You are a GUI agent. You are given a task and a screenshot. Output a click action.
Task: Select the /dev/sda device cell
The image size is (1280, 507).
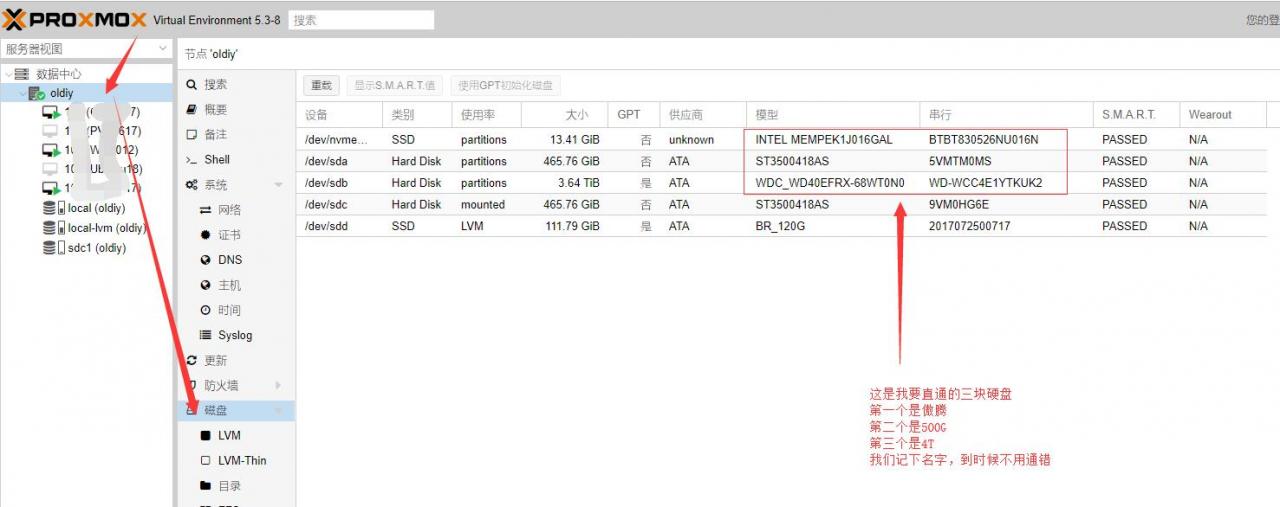point(341,161)
